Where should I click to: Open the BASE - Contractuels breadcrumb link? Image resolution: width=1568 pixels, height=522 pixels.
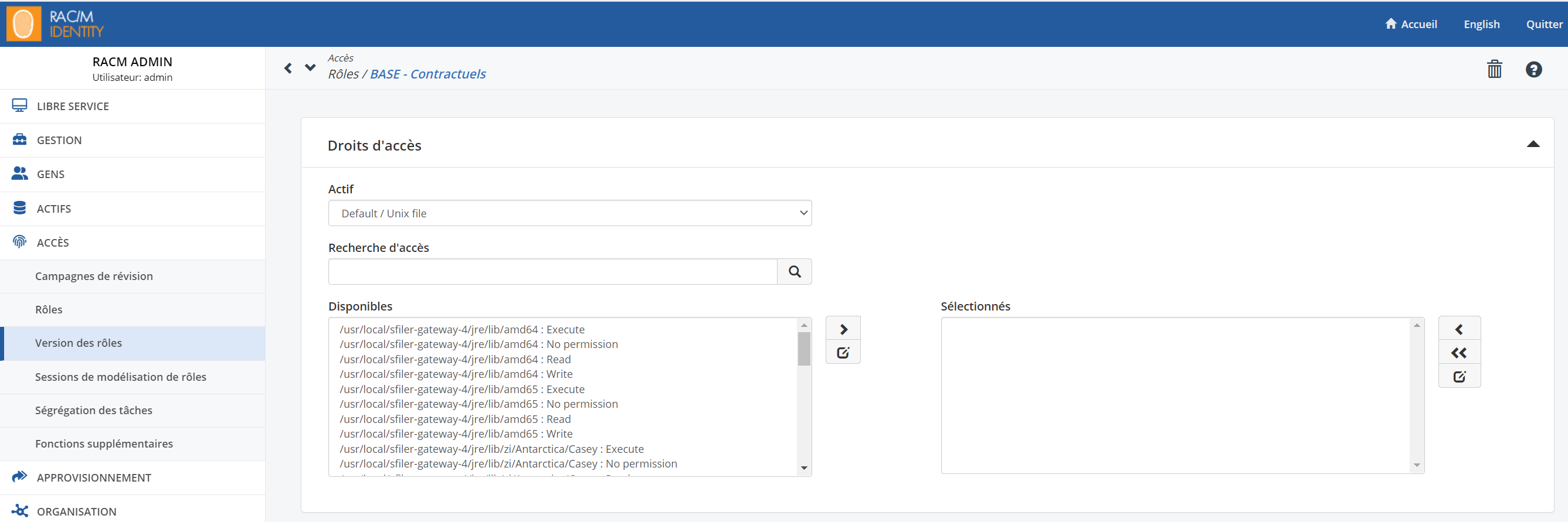[x=428, y=74]
